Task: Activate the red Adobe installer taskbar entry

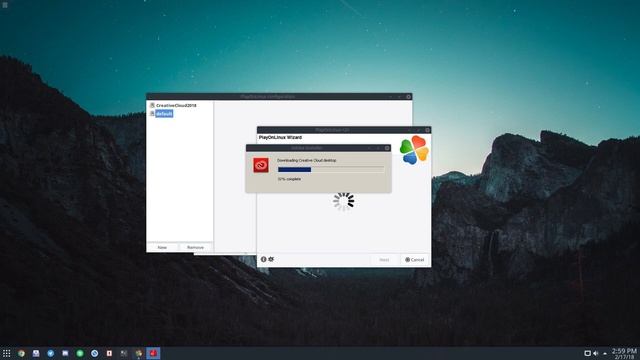Action: pyautogui.click(x=153, y=353)
